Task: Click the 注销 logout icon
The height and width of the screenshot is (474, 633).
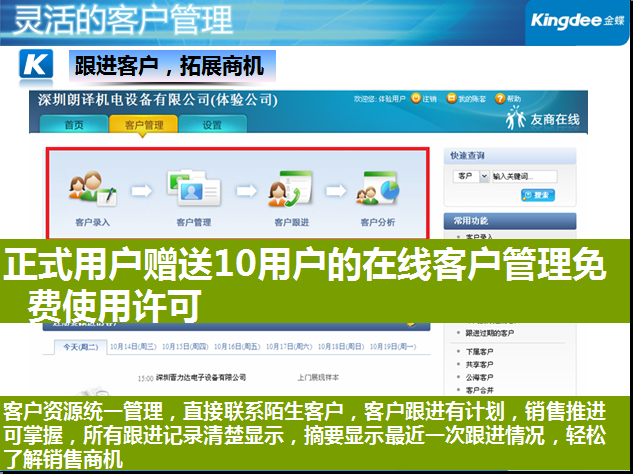Action: 416,98
